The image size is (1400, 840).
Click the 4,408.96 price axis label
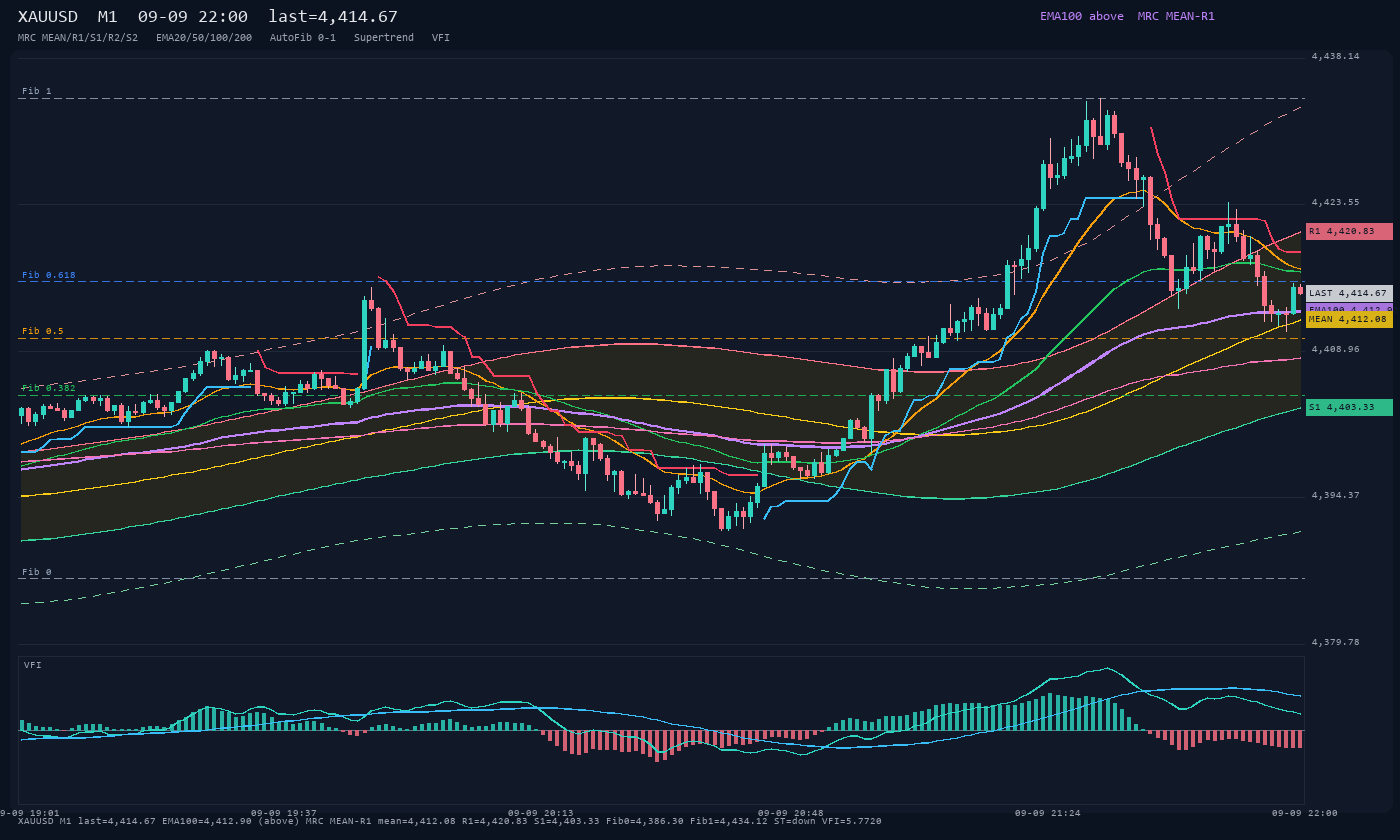tap(1335, 349)
